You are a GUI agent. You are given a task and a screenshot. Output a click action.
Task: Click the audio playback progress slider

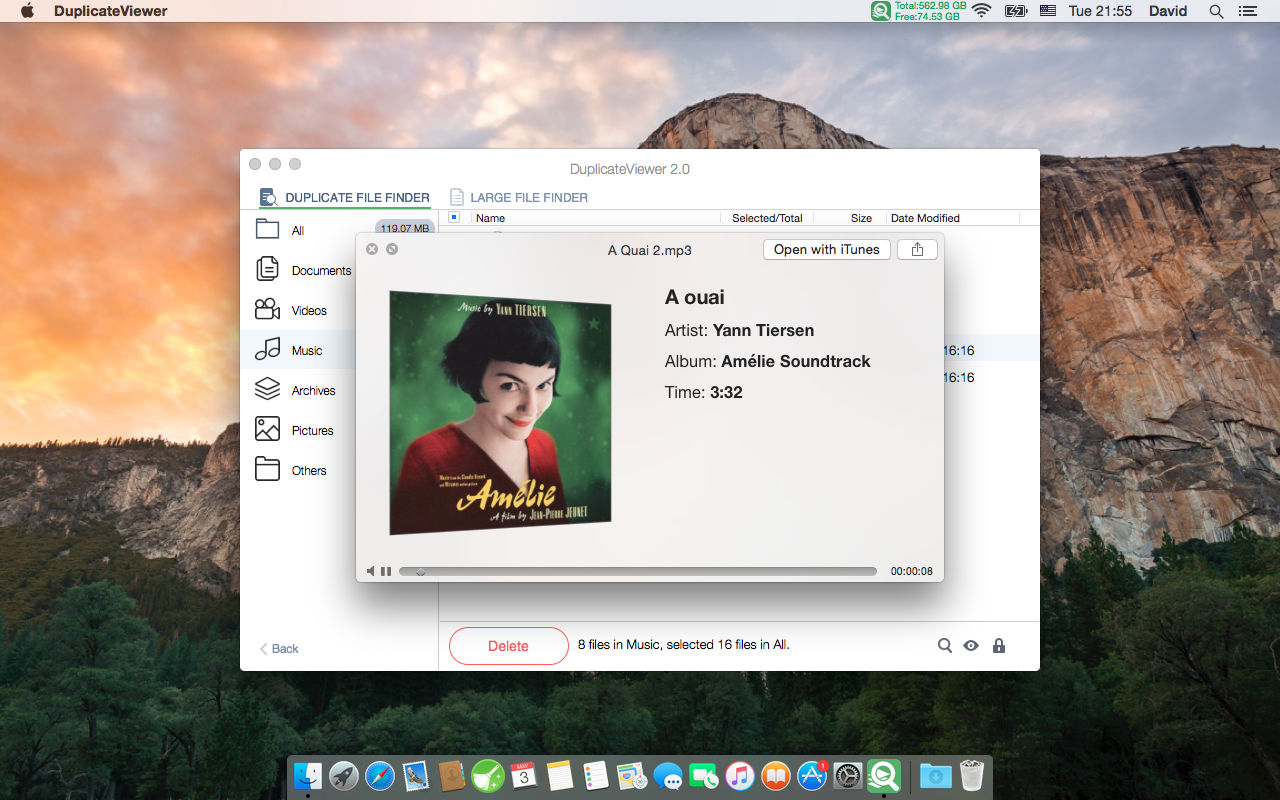(x=638, y=572)
